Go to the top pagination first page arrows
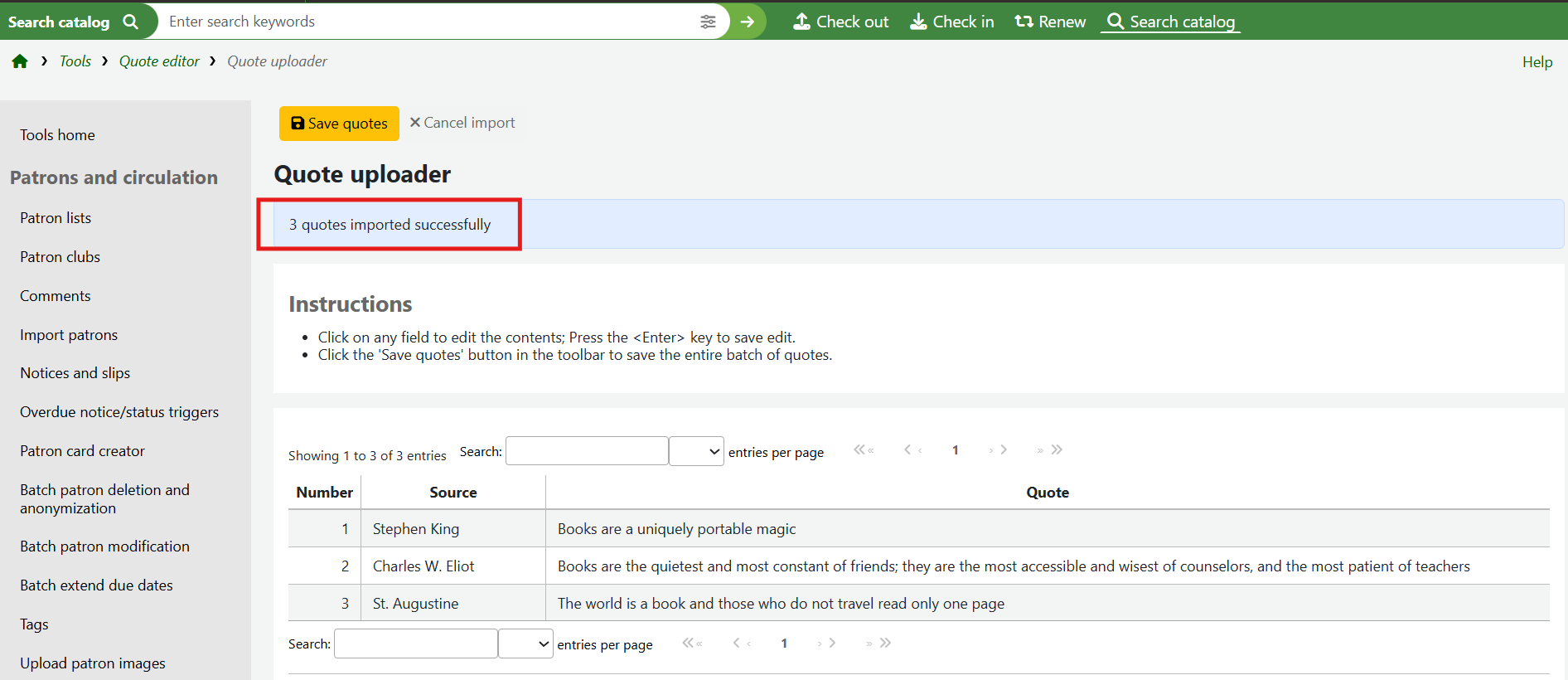The image size is (1568, 680). 864,449
